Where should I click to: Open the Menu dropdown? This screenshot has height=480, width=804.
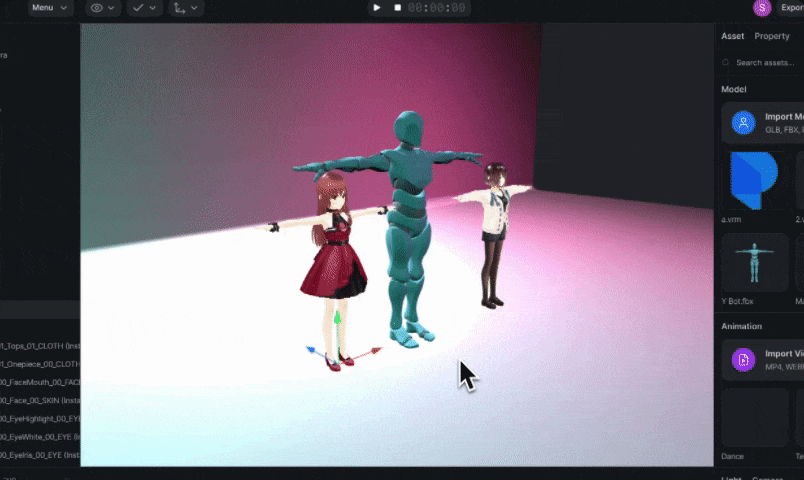49,8
